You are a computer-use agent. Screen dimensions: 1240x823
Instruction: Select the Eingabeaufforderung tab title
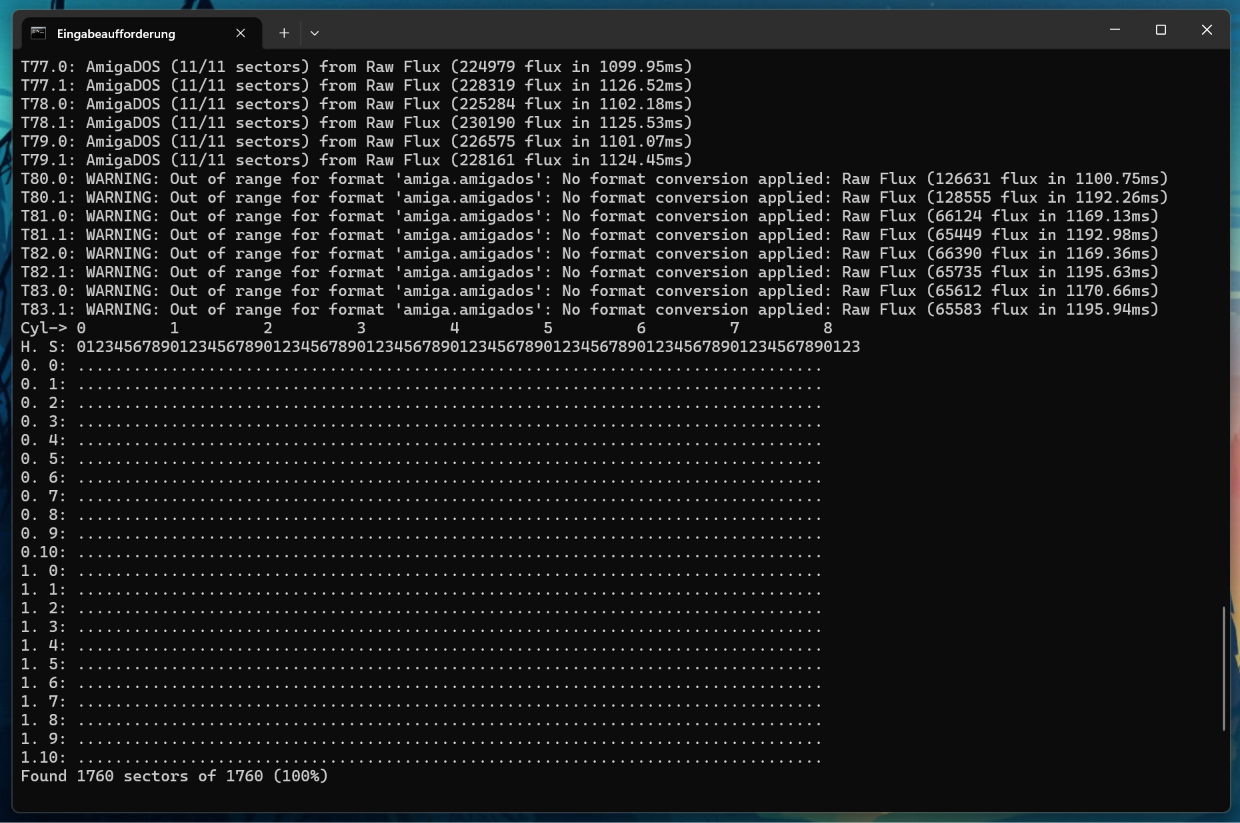(x=116, y=33)
